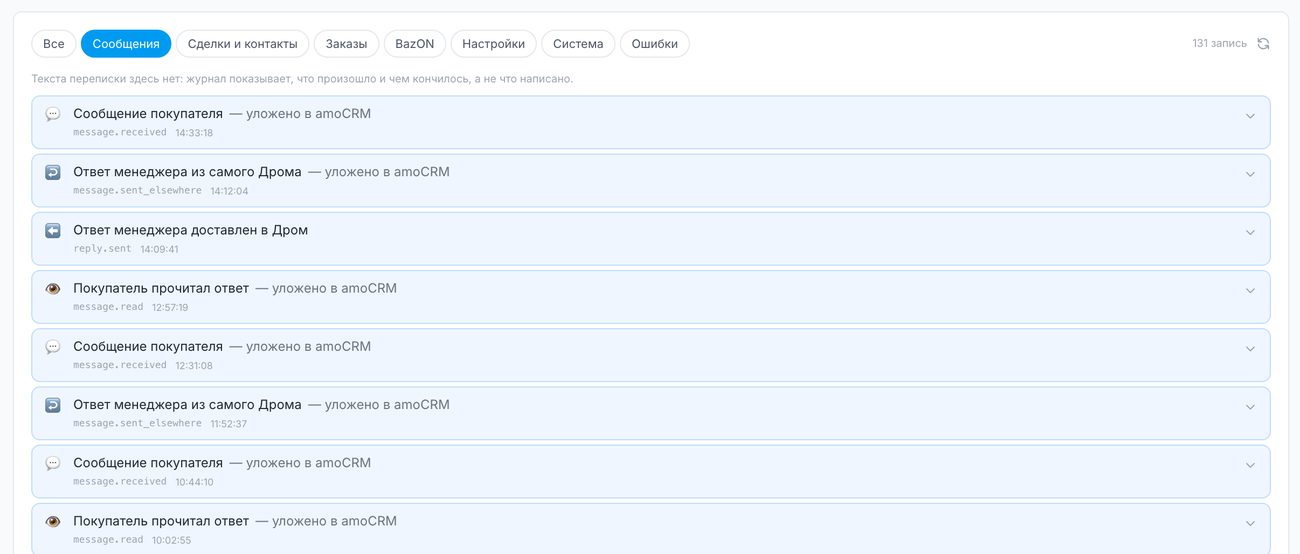The width and height of the screenshot is (1300, 554).
Task: Expand the 12:57:19 message.read row chevron
Action: [1250, 290]
